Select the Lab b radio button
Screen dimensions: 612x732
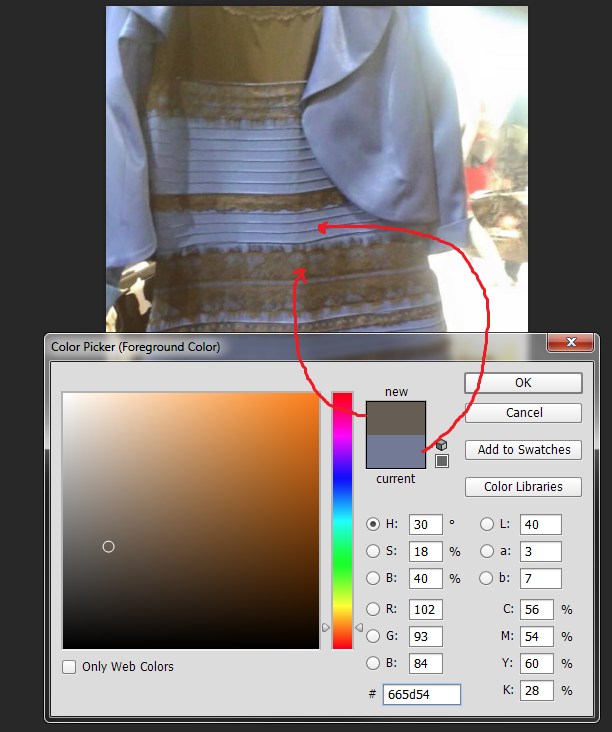pos(486,578)
